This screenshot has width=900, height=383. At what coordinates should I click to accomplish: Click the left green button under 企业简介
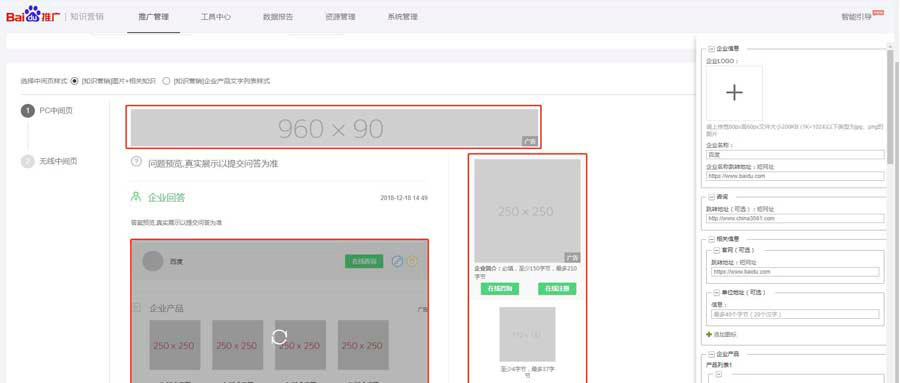(499, 289)
